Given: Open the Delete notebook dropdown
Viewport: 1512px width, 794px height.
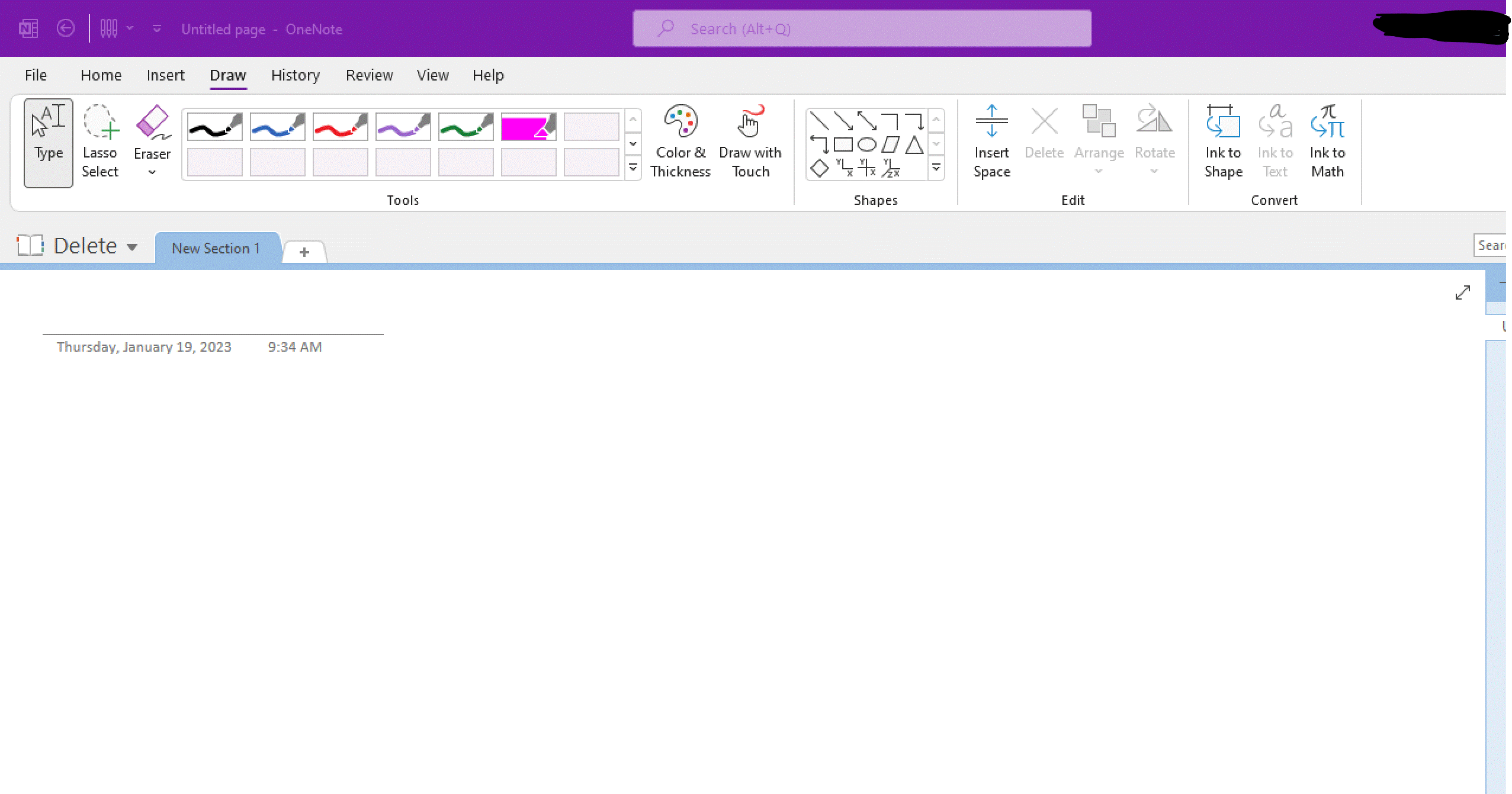Looking at the screenshot, I should click(x=132, y=247).
